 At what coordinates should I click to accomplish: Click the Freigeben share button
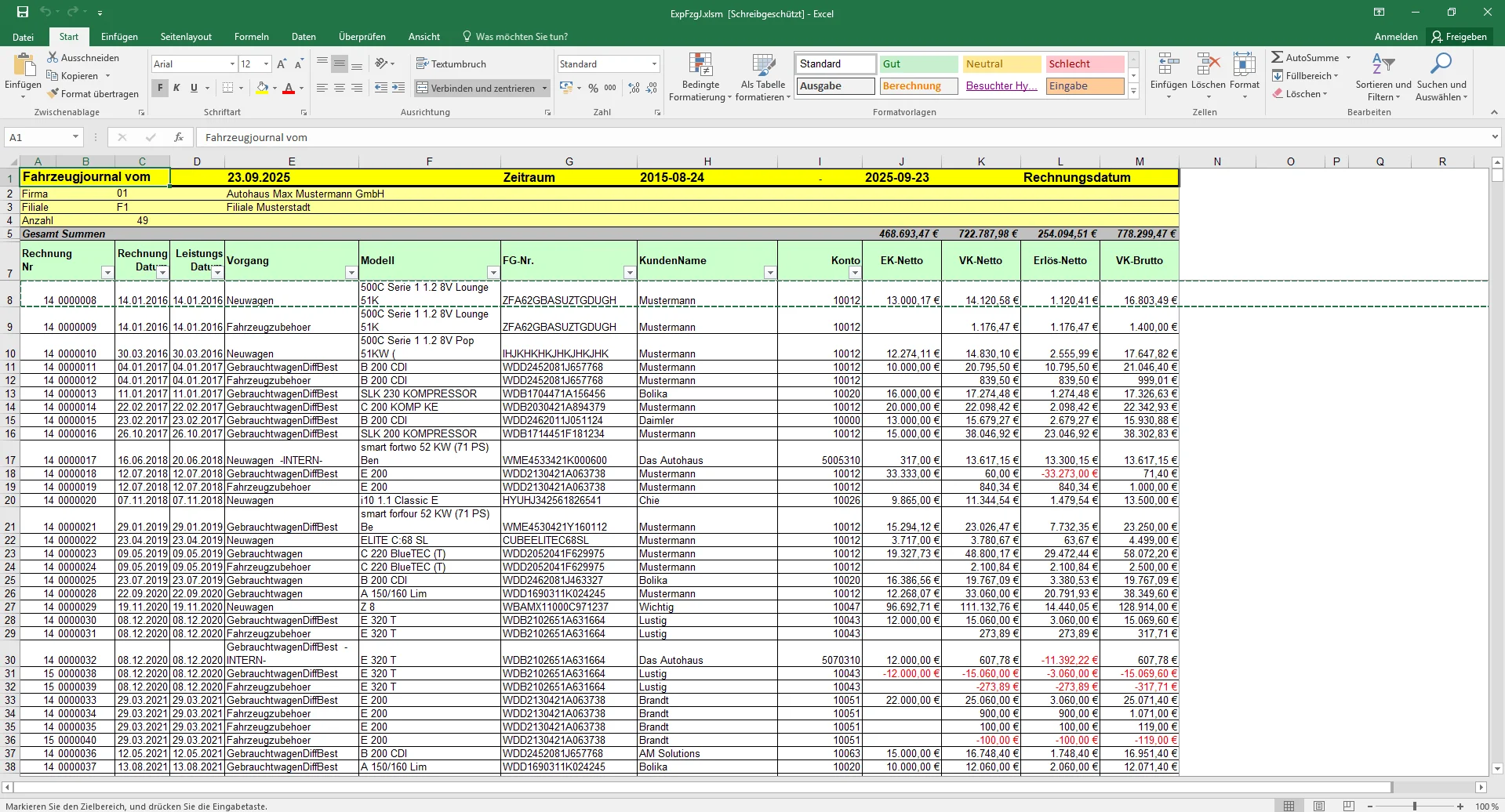[1459, 36]
